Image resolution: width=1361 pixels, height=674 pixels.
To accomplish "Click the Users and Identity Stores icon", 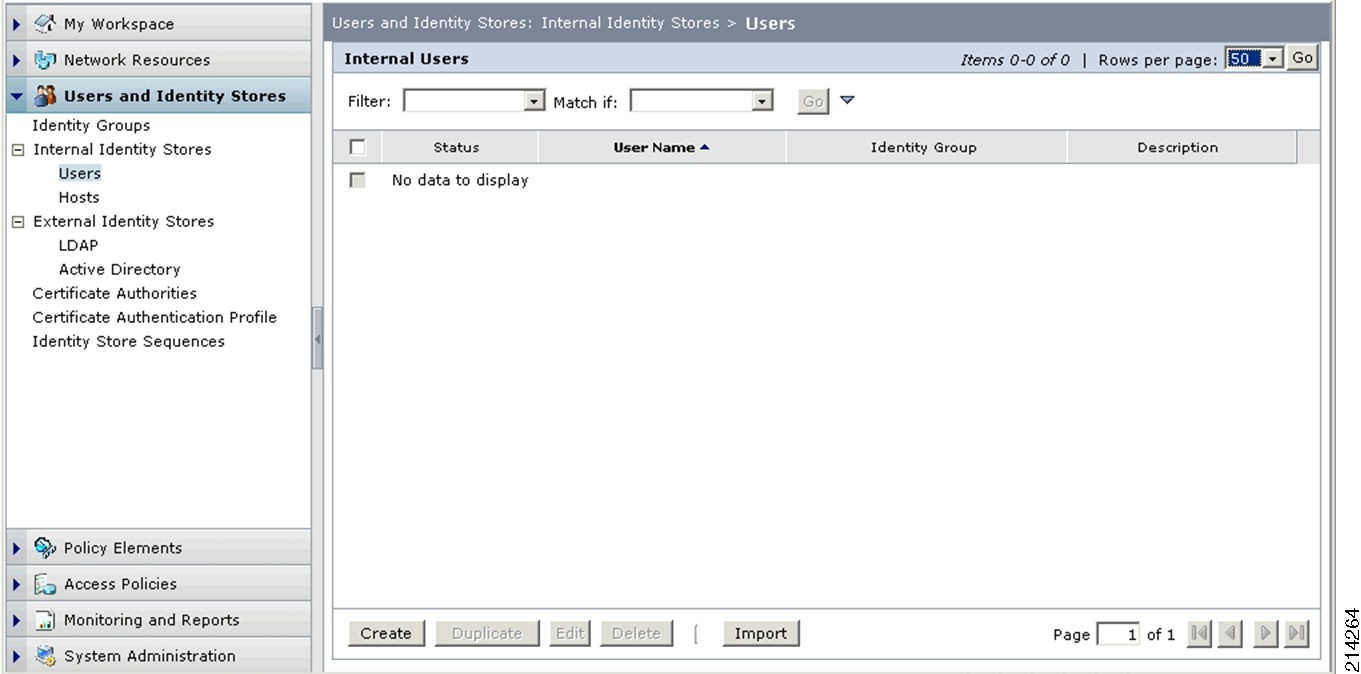I will tap(45, 96).
